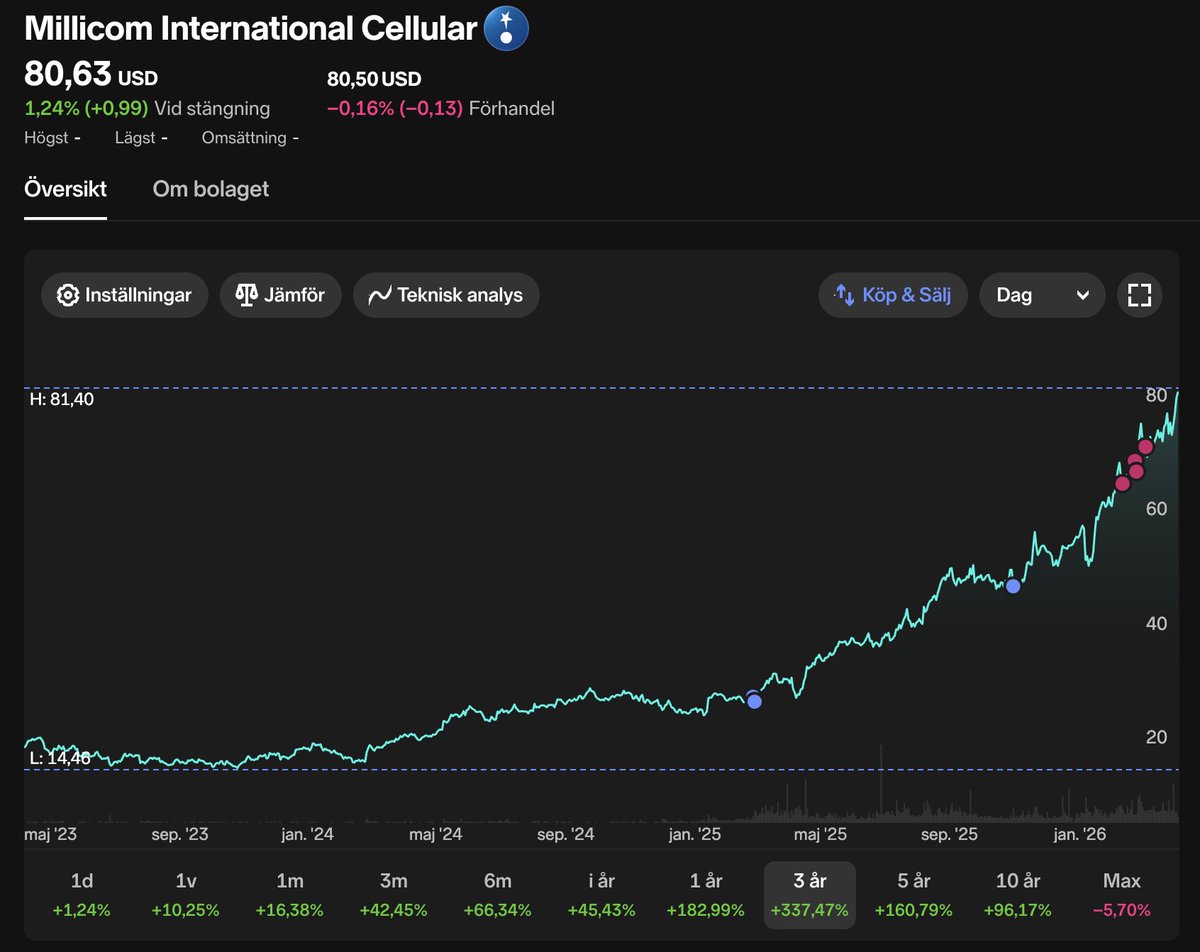Screen dimensions: 1200x952
Task: Toggle Köp & Sälj markers
Action: pos(893,295)
